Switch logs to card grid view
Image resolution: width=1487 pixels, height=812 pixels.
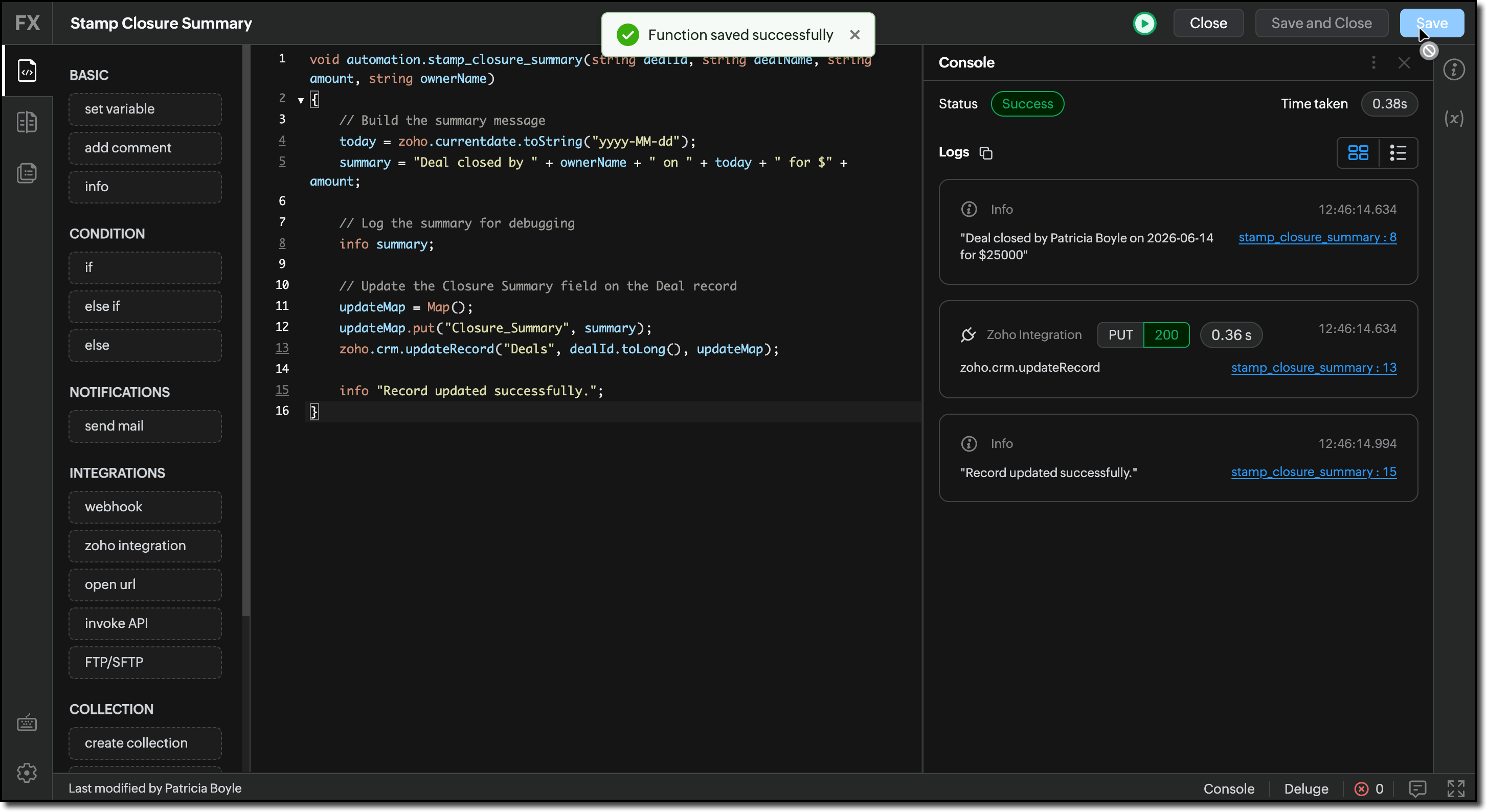pos(1358,153)
